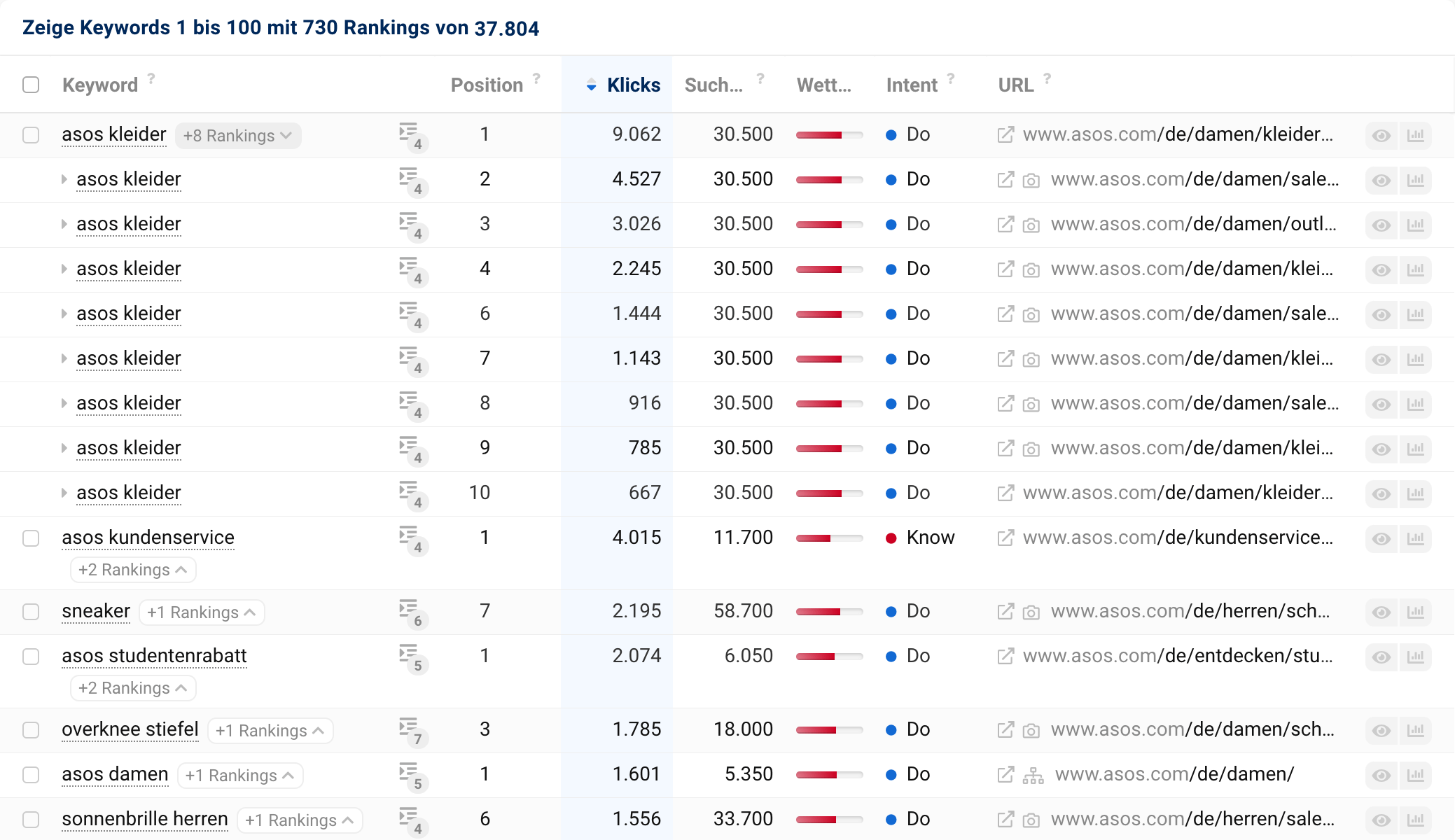Click sitemap icon in asos damen row
The image size is (1455, 840).
pyautogui.click(x=1033, y=776)
